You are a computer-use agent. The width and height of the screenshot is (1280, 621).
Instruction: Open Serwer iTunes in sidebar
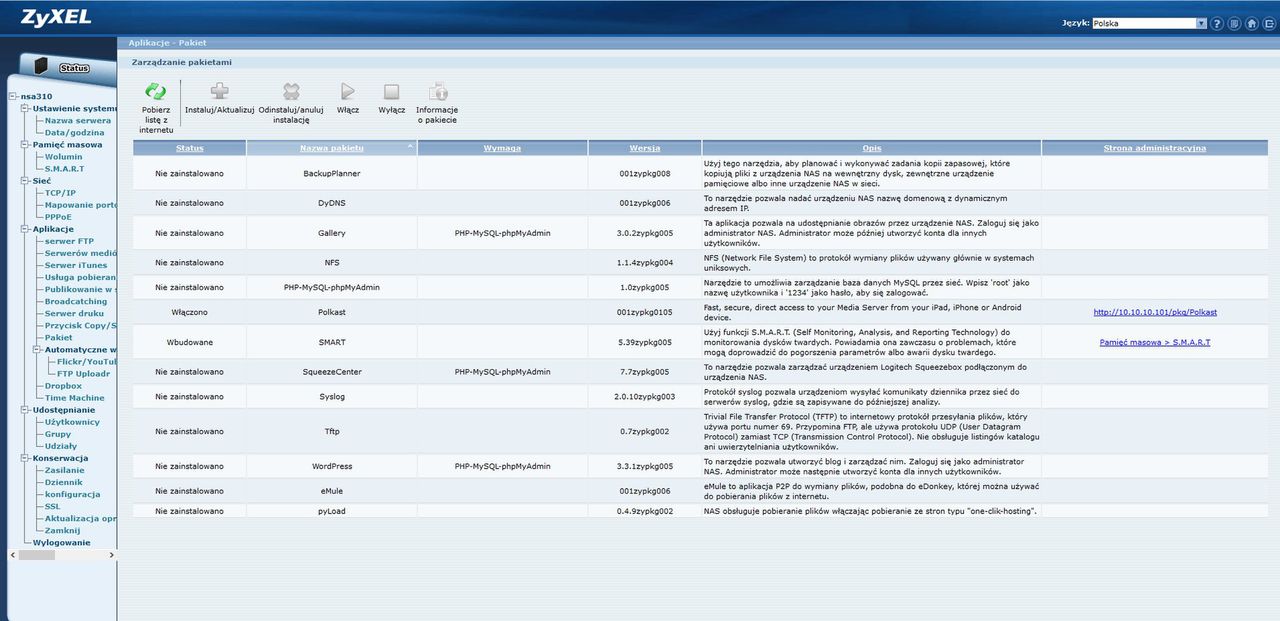click(x=76, y=265)
